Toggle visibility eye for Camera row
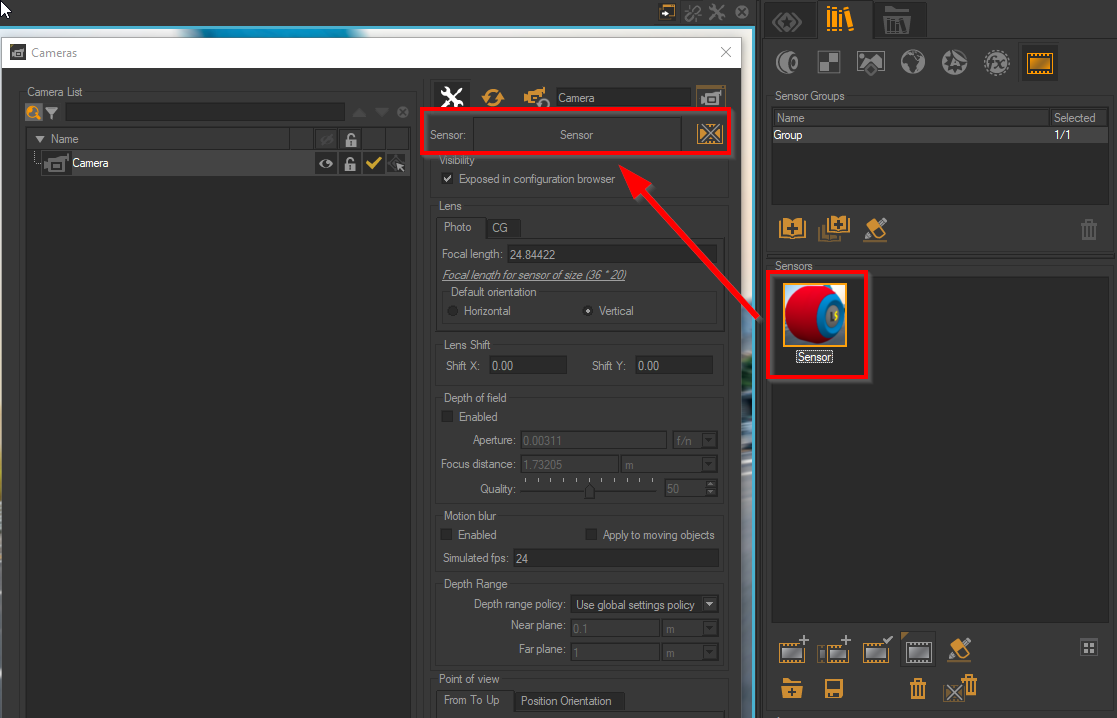Viewport: 1117px width, 718px height. (326, 164)
